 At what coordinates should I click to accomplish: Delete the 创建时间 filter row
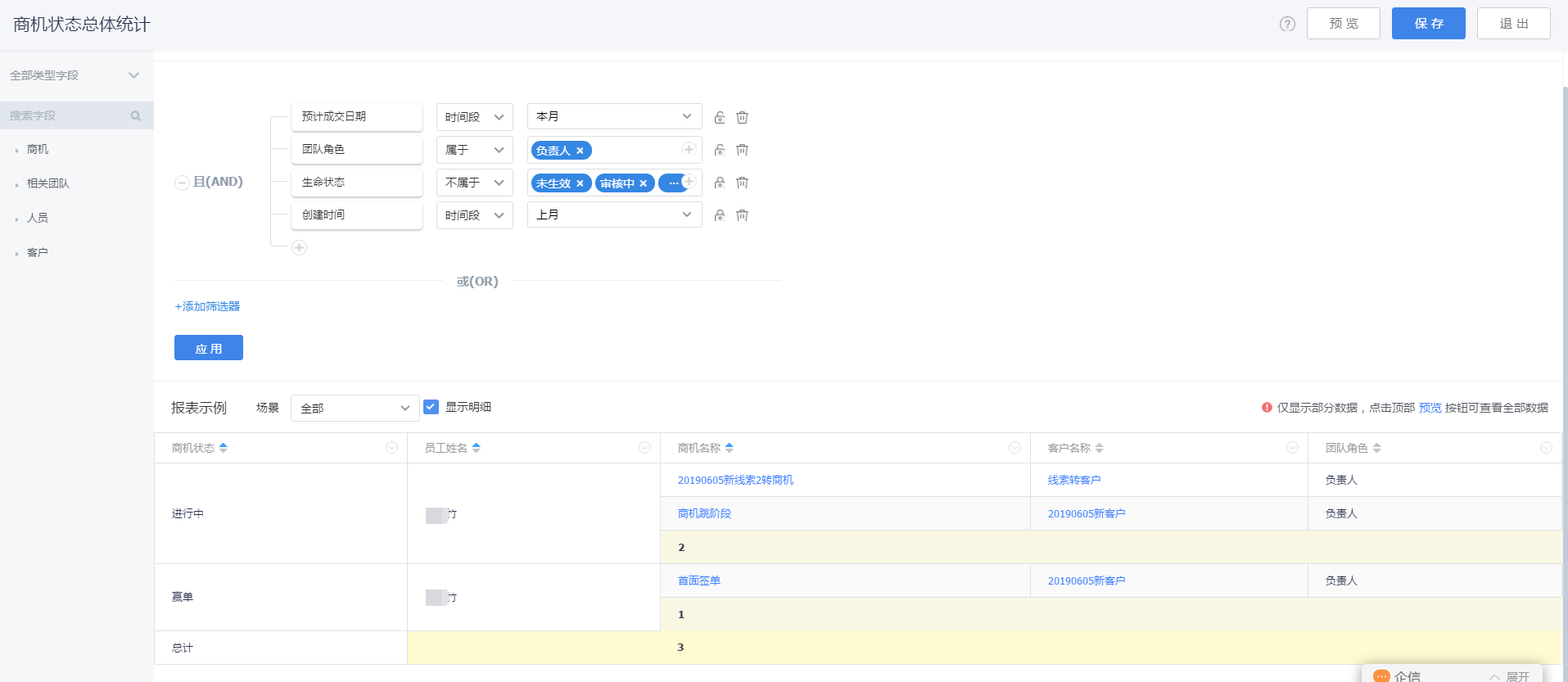(742, 215)
